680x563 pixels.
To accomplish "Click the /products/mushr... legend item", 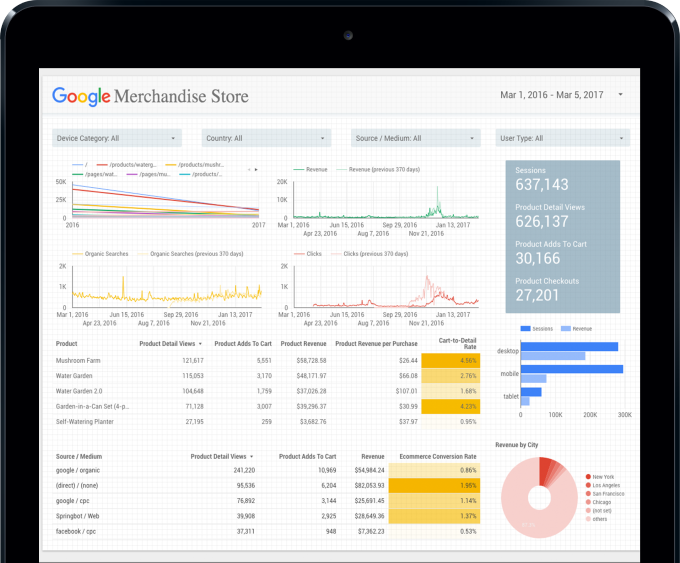I will point(195,165).
